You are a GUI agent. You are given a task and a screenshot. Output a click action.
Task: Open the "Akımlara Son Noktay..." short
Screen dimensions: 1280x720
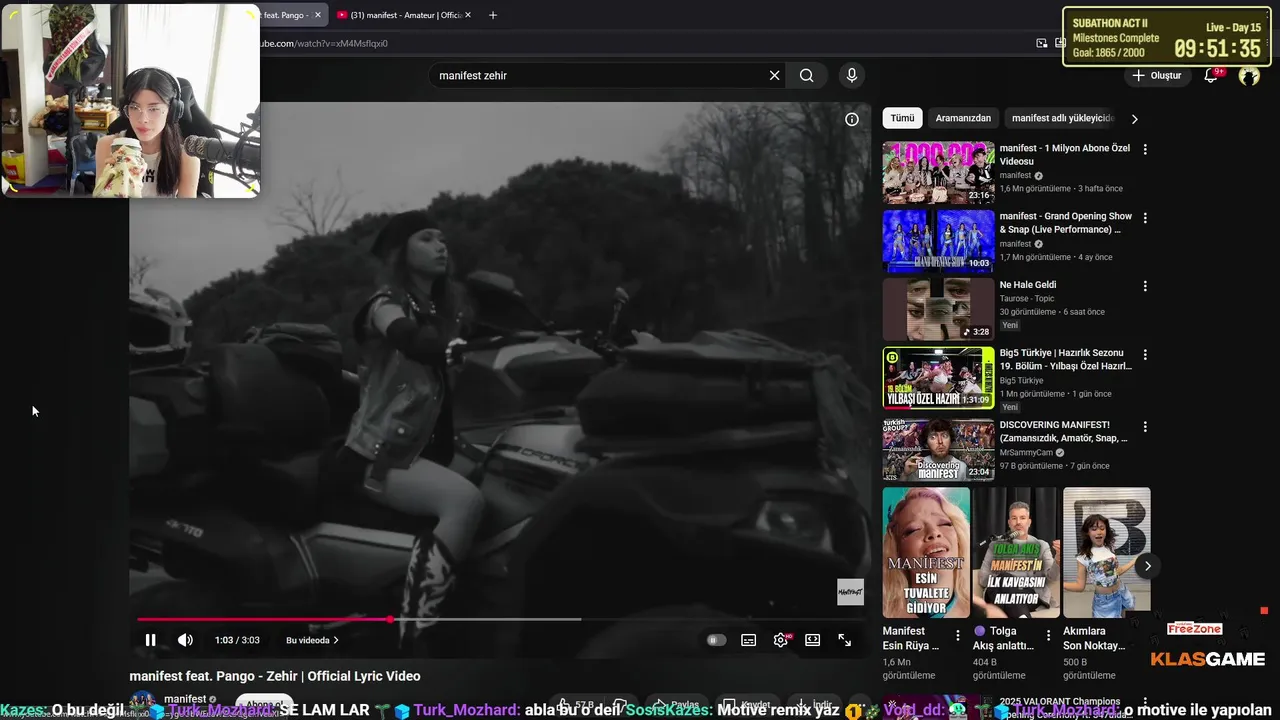1107,552
